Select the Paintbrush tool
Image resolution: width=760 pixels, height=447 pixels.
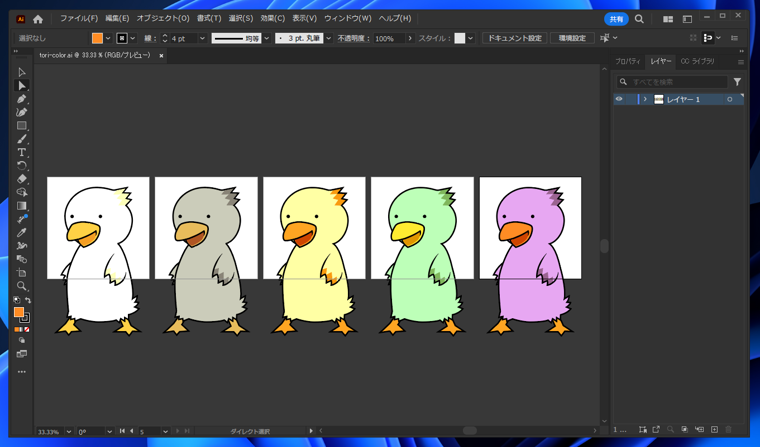pos(22,139)
